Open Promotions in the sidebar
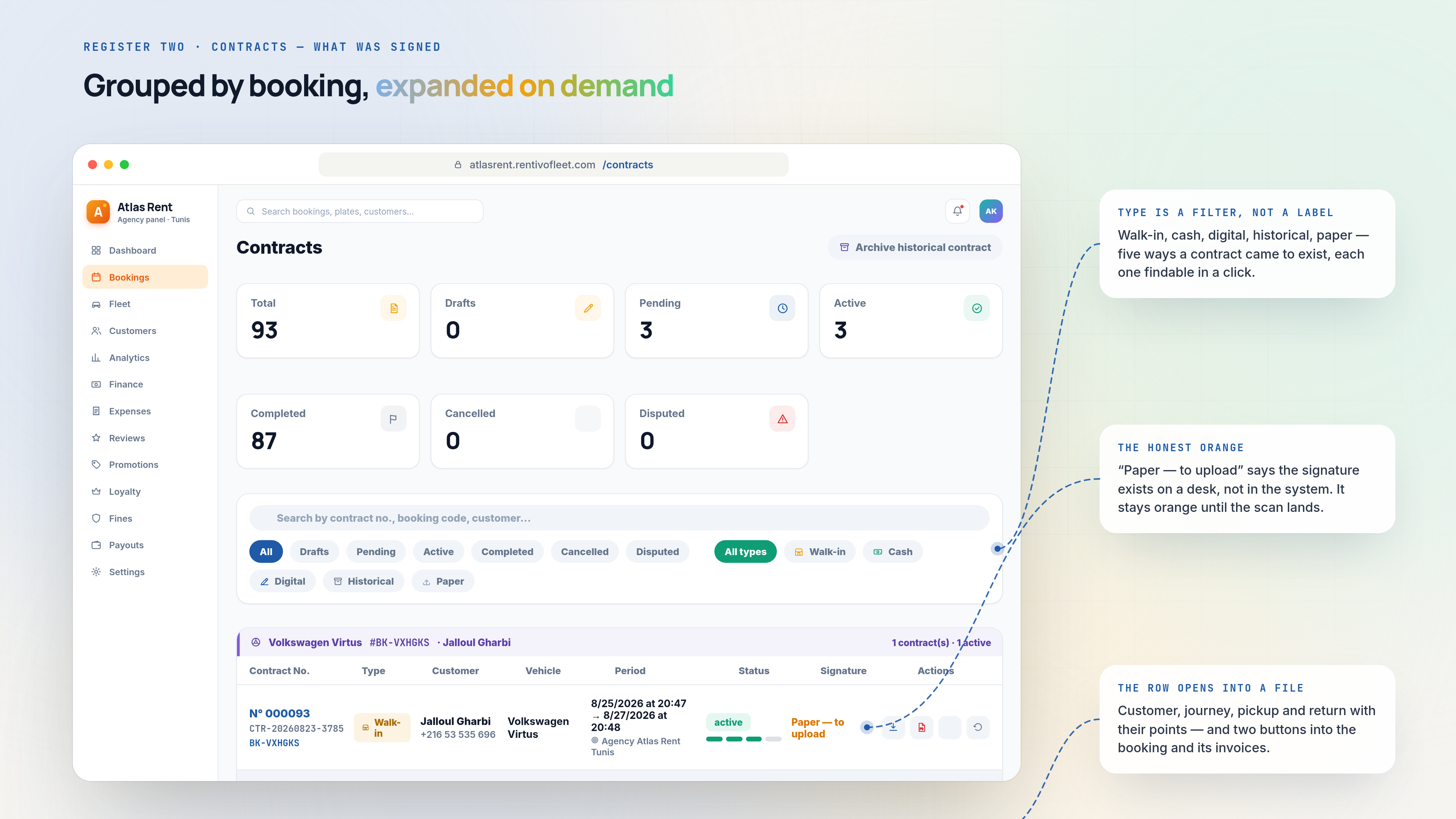Viewport: 1456px width, 819px height. point(145,464)
